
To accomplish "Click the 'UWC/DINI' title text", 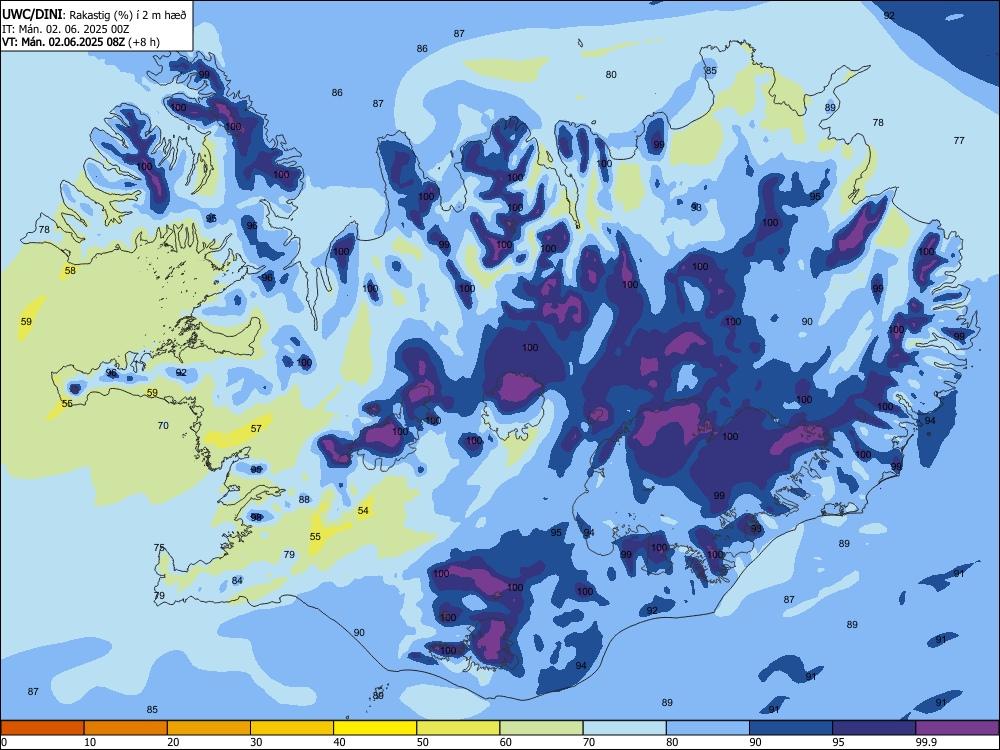I will (32, 14).
